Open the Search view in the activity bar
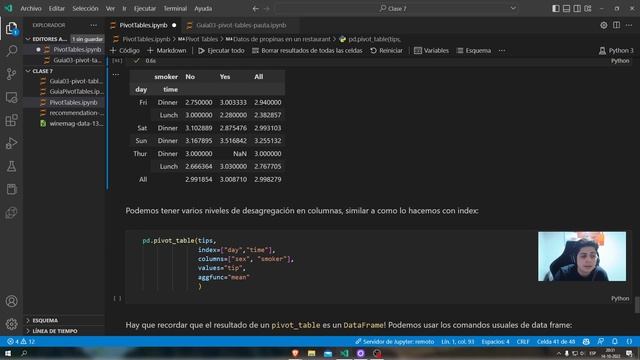 click(x=11, y=51)
